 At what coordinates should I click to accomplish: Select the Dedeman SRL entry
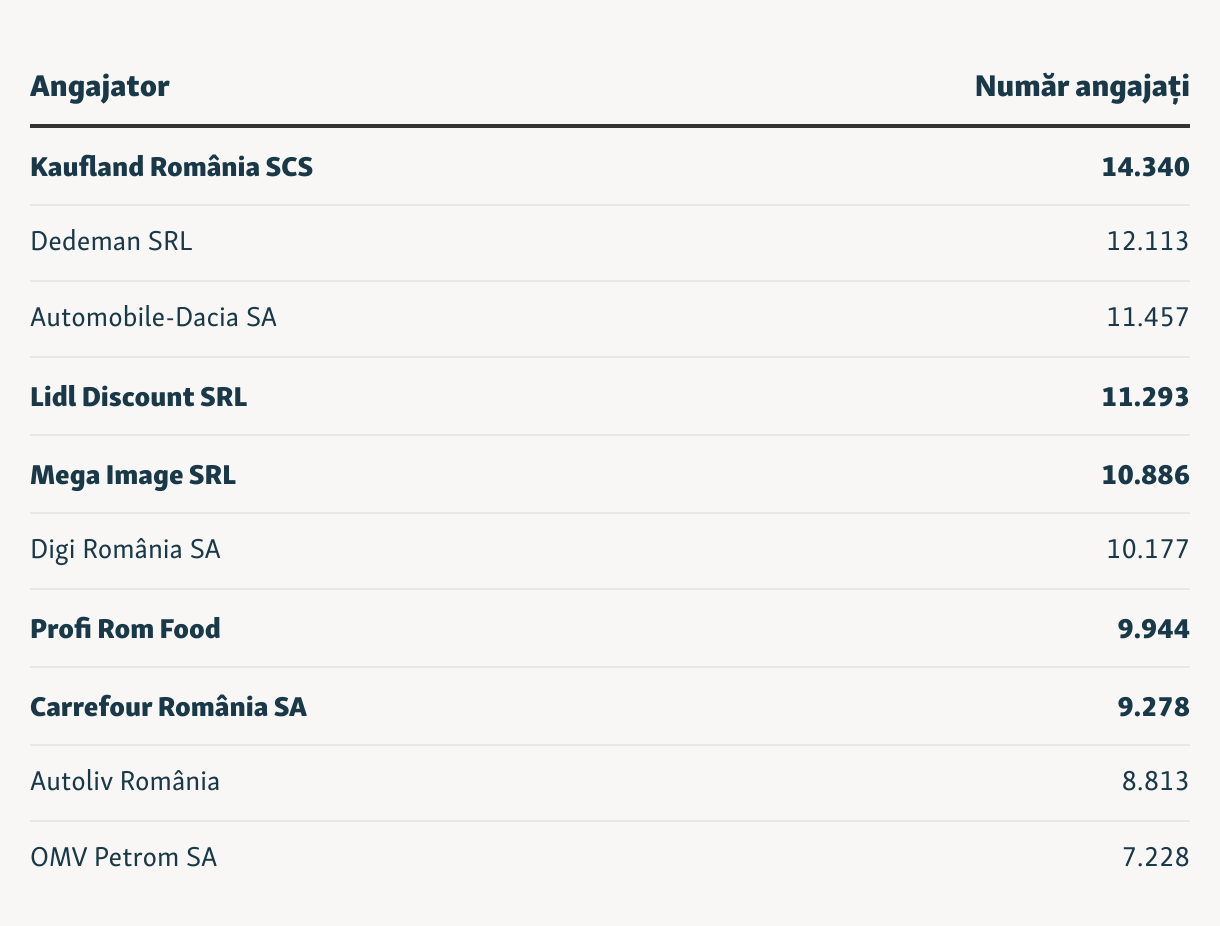click(111, 241)
